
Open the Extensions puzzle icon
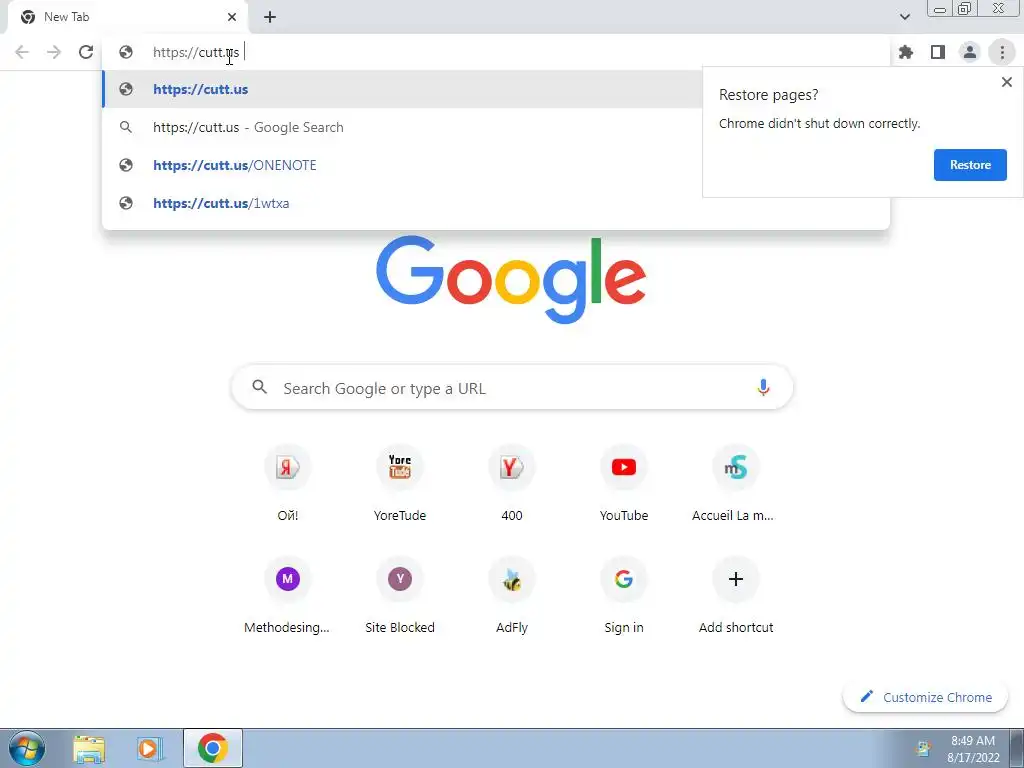point(906,52)
